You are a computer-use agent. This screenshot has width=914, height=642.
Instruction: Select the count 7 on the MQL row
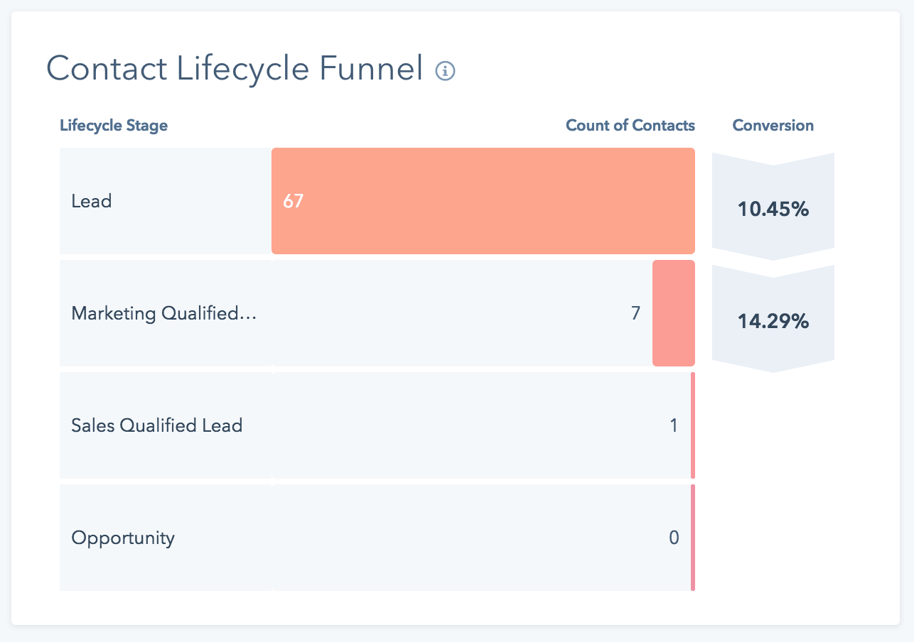[x=635, y=313]
